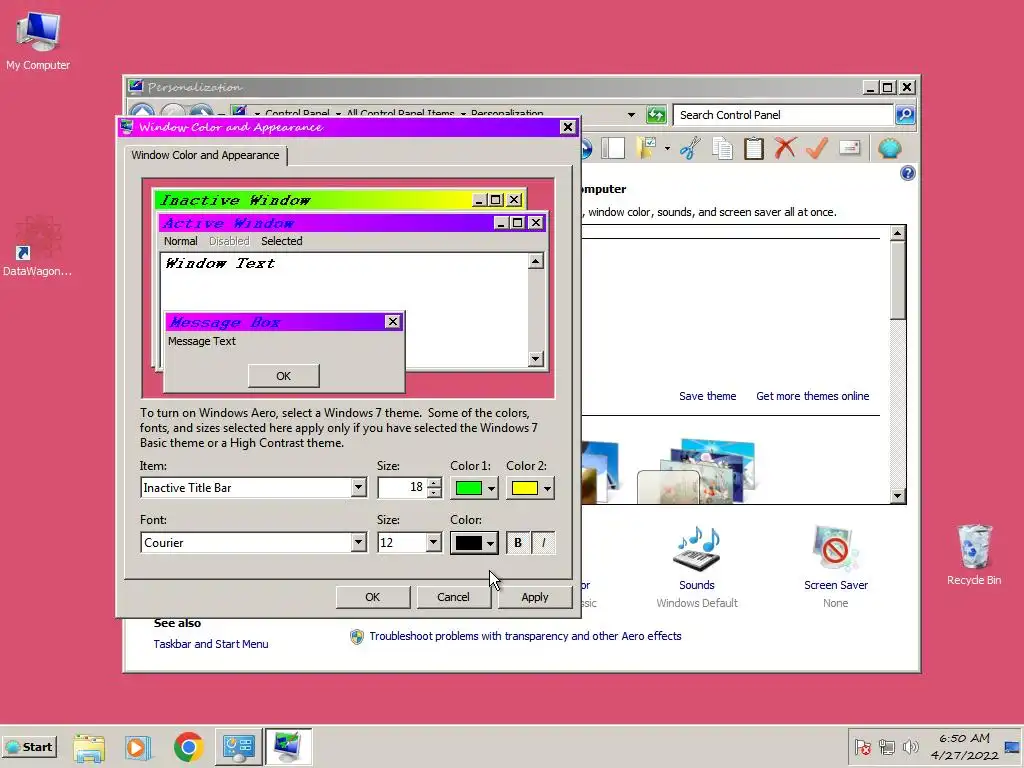Open the black font Color swatch picker
The width and height of the screenshot is (1024, 768).
point(473,543)
